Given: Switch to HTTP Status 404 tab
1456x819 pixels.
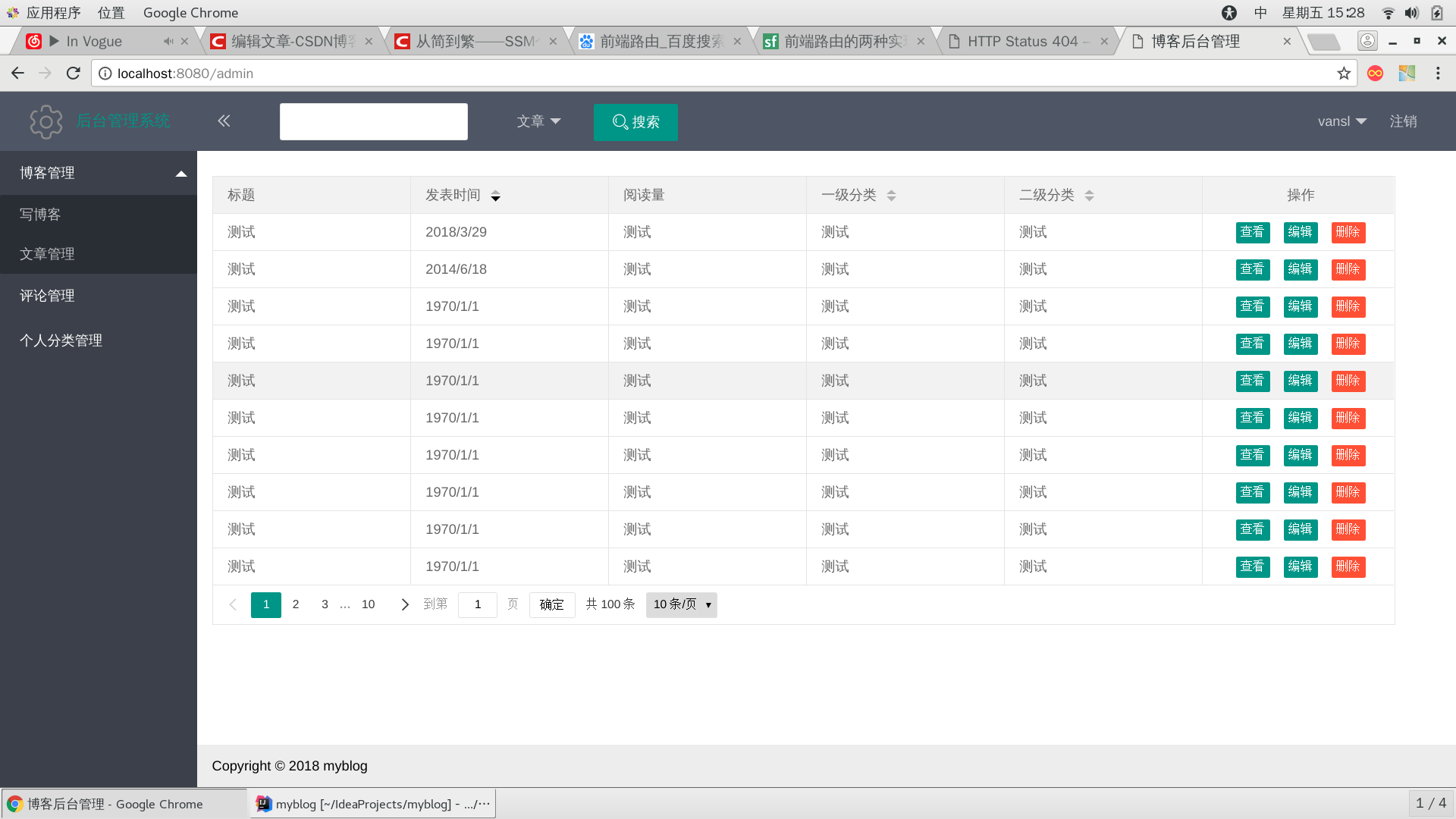Looking at the screenshot, I should coord(1029,41).
